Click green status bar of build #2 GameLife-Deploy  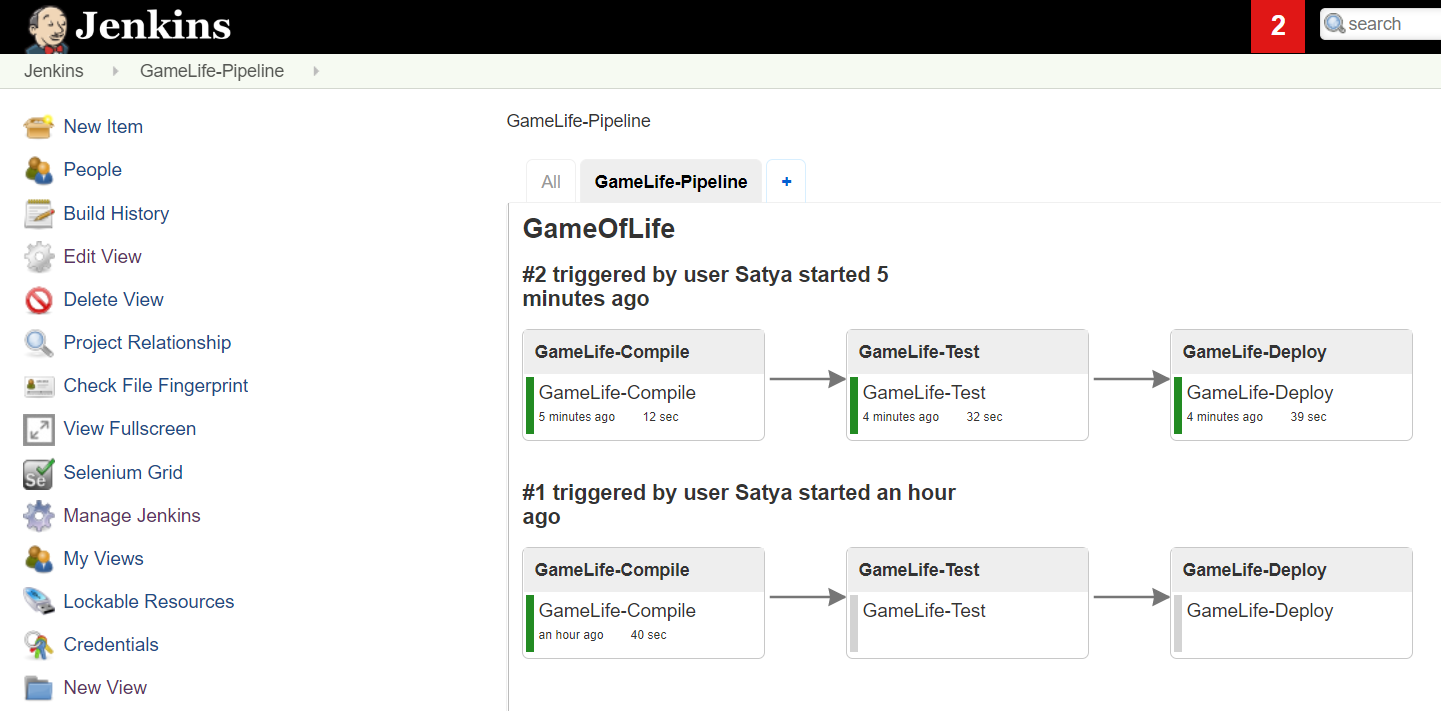(x=1178, y=405)
